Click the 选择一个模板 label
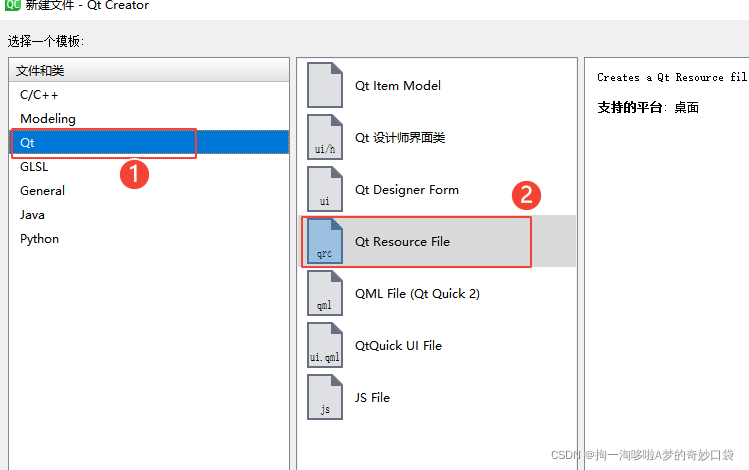 point(46,41)
